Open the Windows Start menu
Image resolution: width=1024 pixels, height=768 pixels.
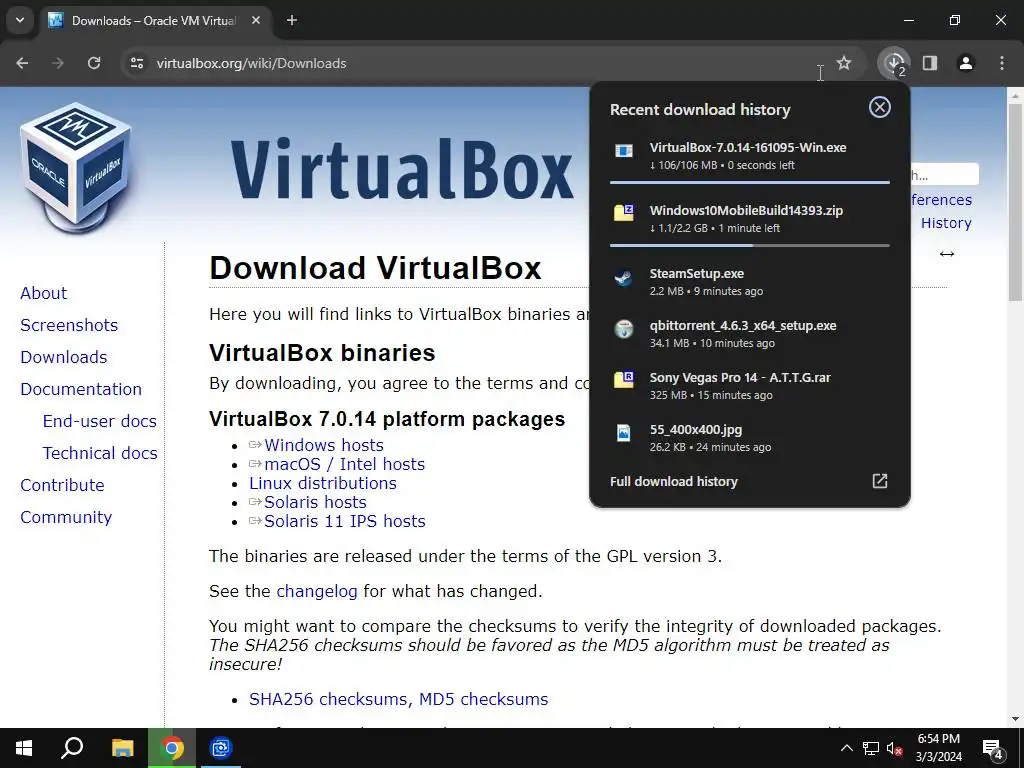pos(24,748)
